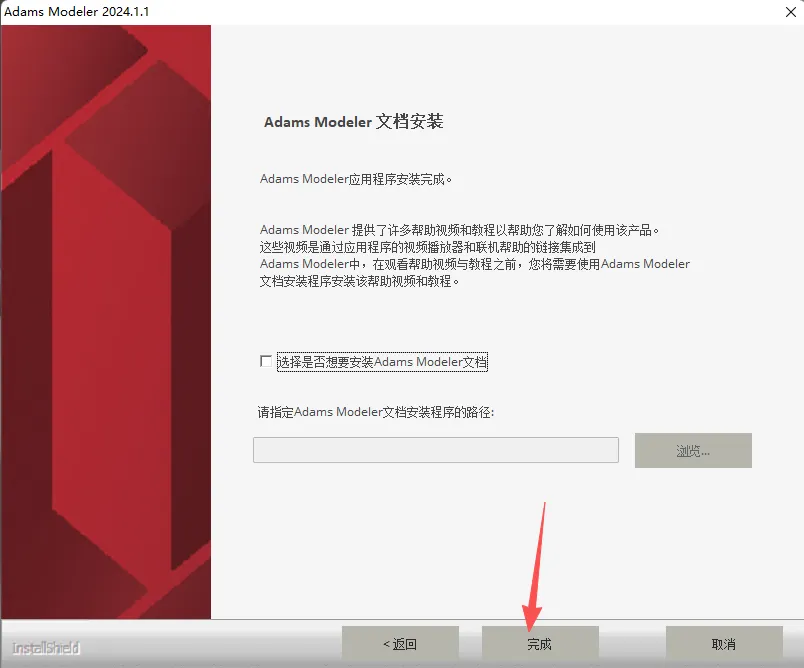Go back with the <返回 button
This screenshot has height=668, width=804.
pos(400,644)
